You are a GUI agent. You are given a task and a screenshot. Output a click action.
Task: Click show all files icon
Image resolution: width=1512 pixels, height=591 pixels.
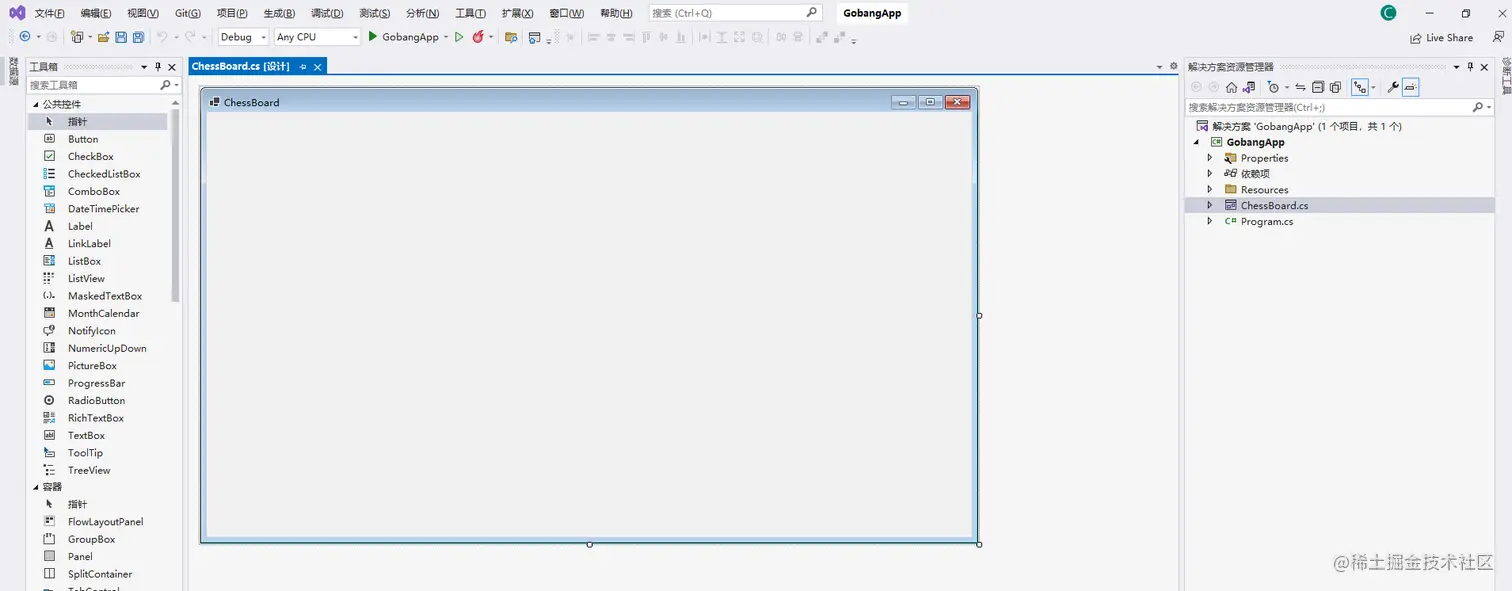point(1336,87)
